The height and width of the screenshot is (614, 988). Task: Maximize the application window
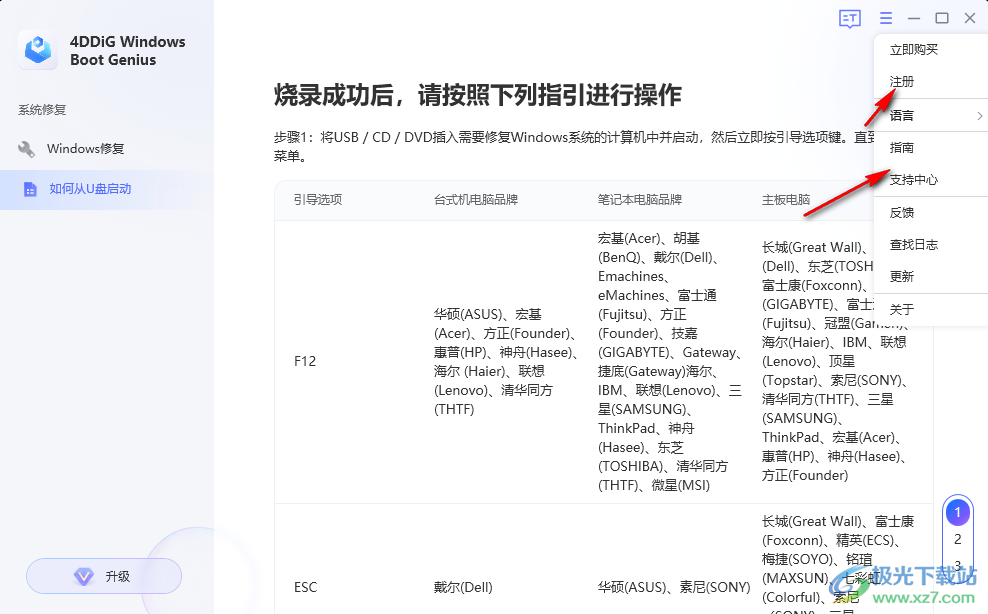(x=942, y=18)
